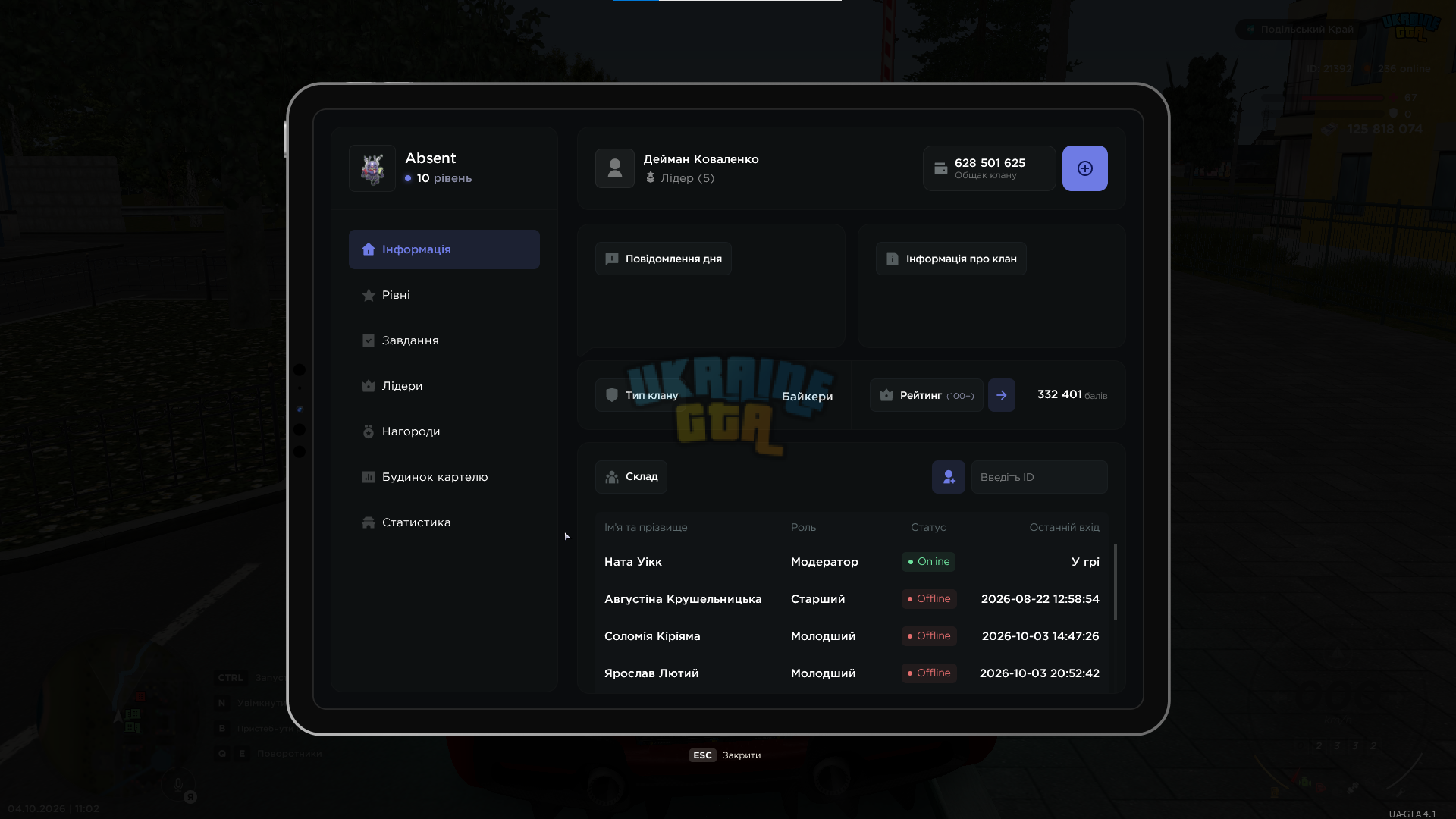Click the Повідомлення дня button
The width and height of the screenshot is (1456, 819).
pos(664,259)
